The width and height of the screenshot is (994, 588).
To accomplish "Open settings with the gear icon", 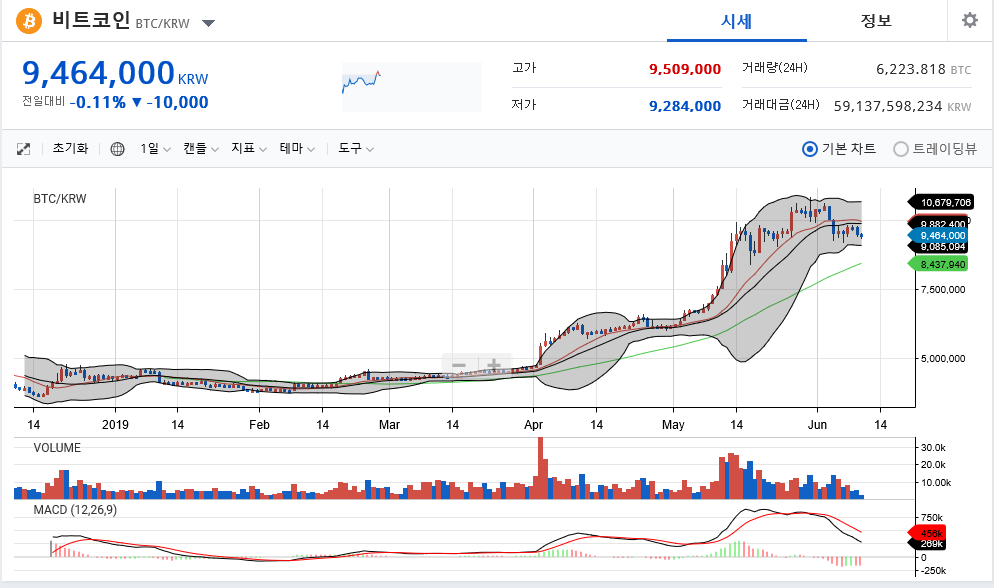I will [970, 20].
